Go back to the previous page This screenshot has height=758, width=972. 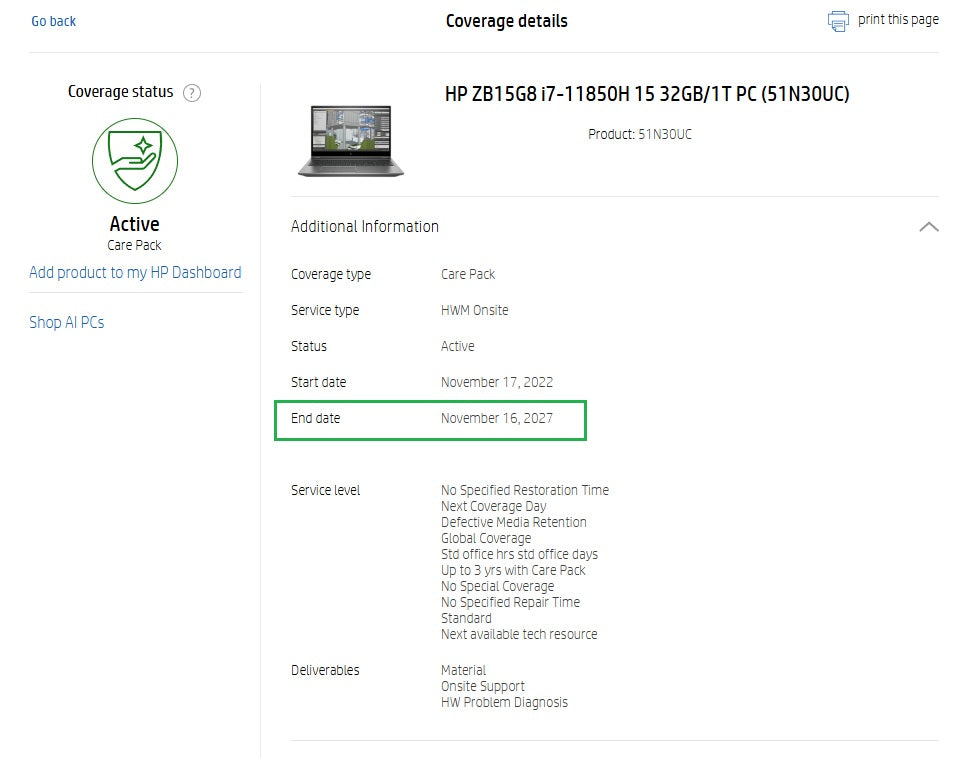pos(54,21)
